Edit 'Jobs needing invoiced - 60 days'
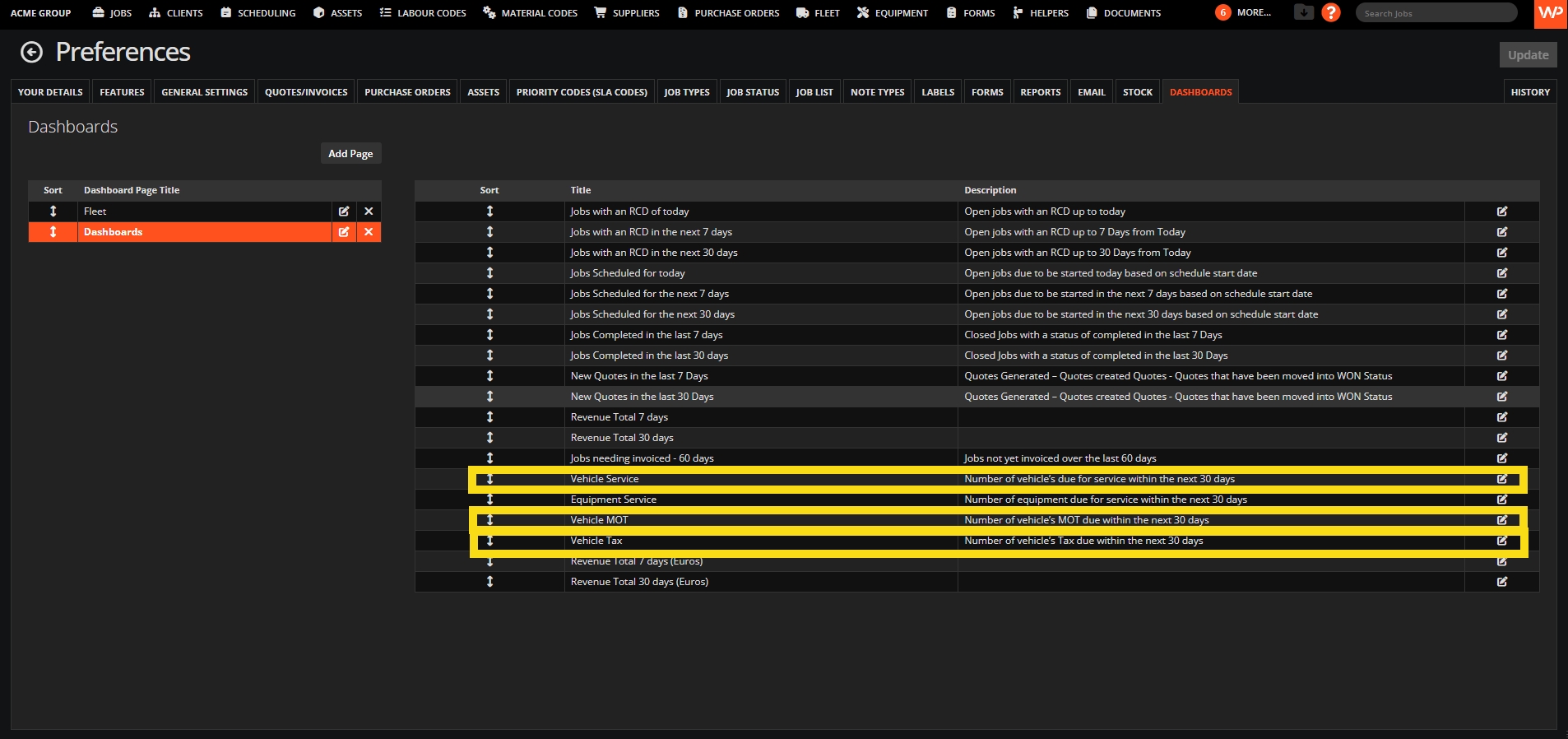 click(x=1502, y=458)
